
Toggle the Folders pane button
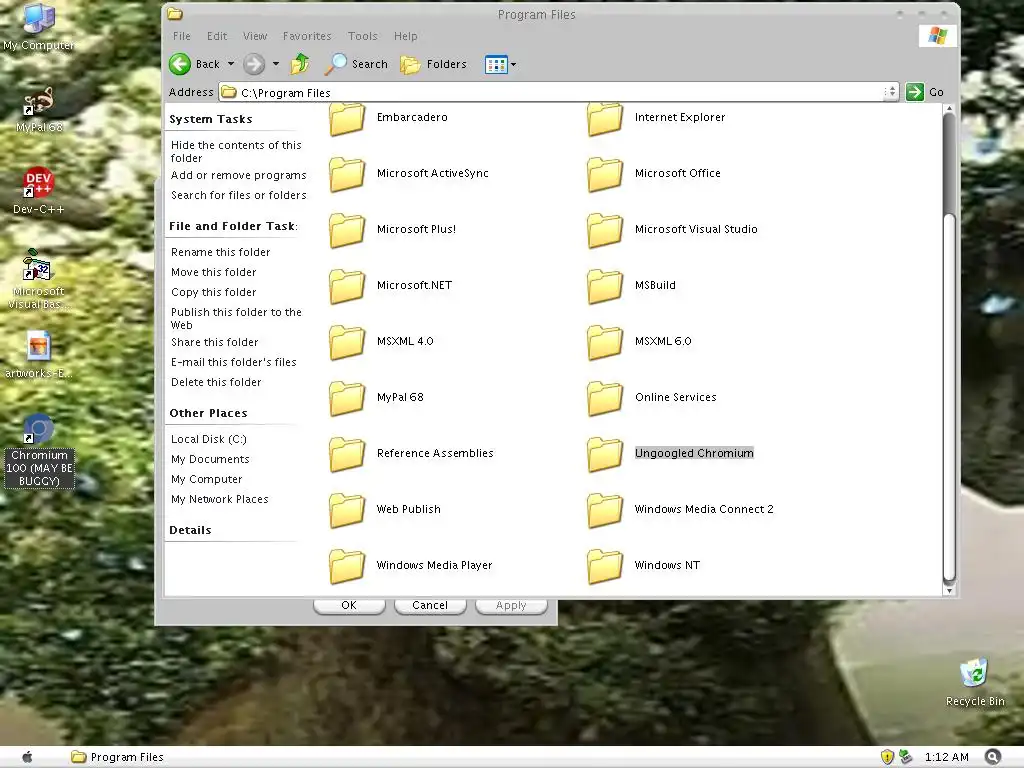point(434,64)
